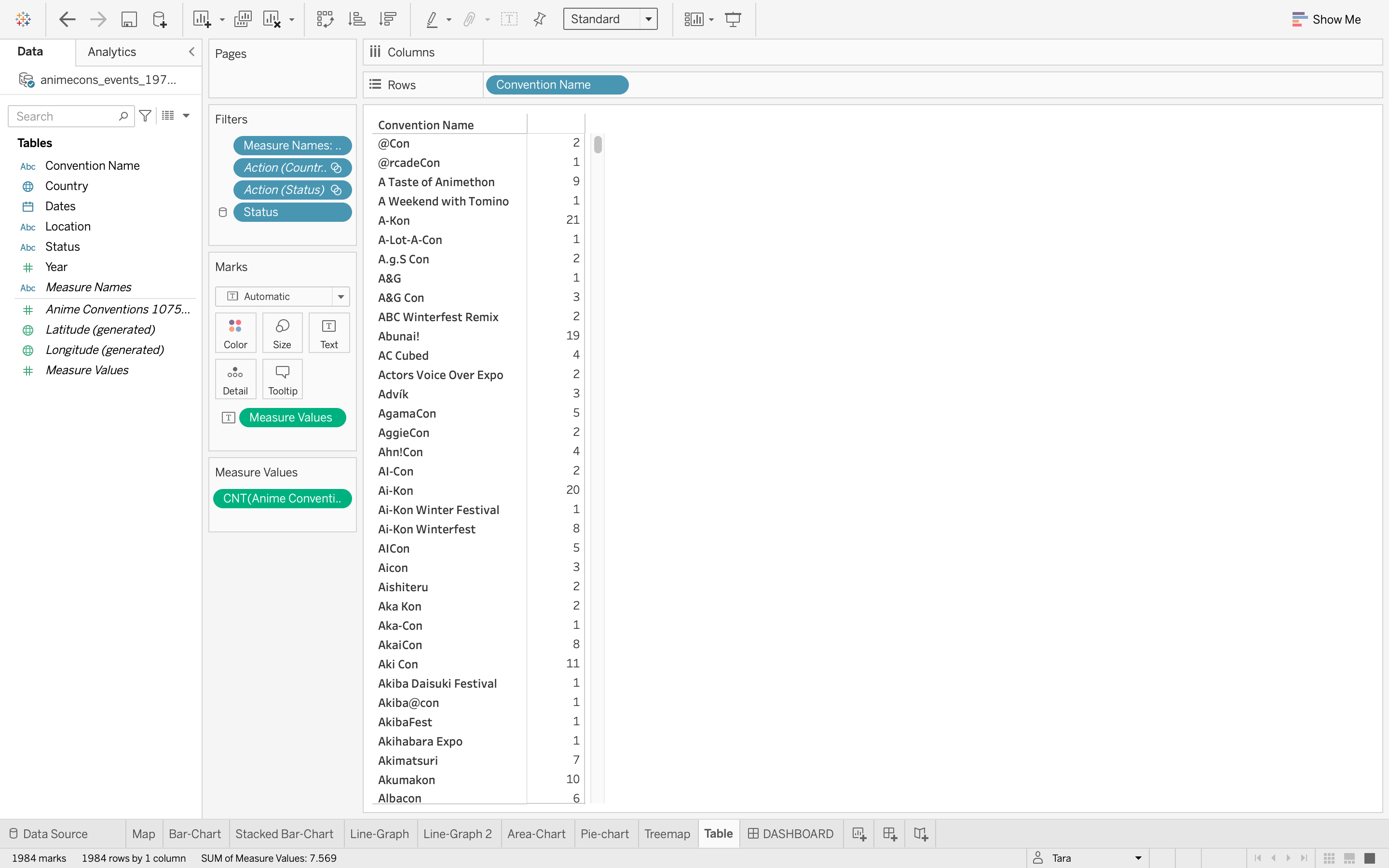Switch to the show filmstrip view icon
This screenshot has width=1389, height=868.
click(1349, 858)
